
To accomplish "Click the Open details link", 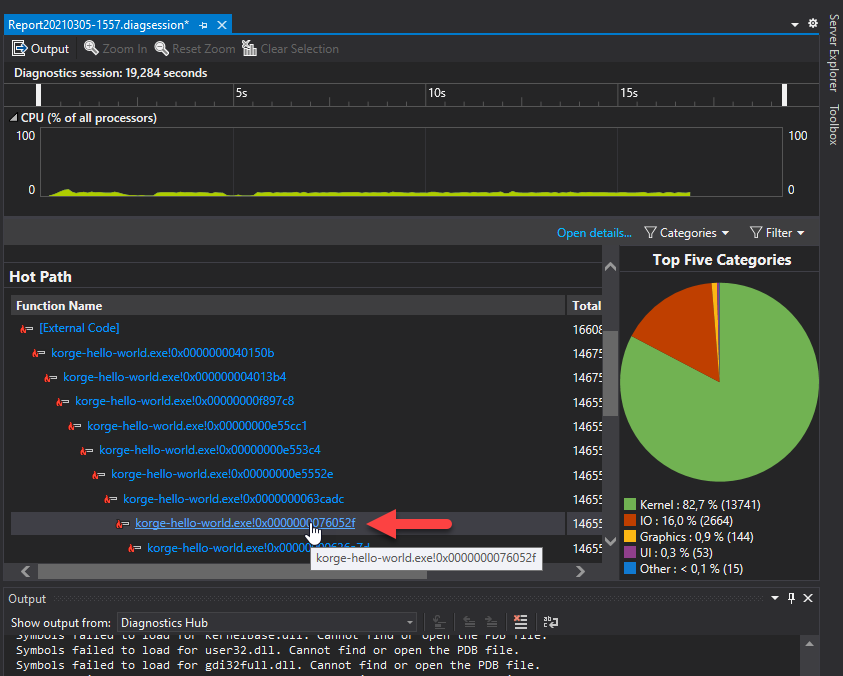I will 594,233.
